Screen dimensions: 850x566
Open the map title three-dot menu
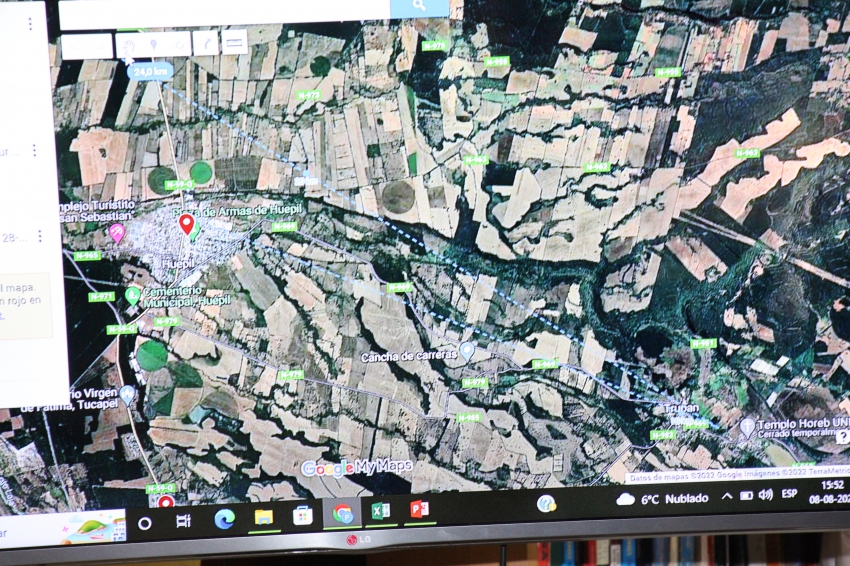(x=30, y=23)
